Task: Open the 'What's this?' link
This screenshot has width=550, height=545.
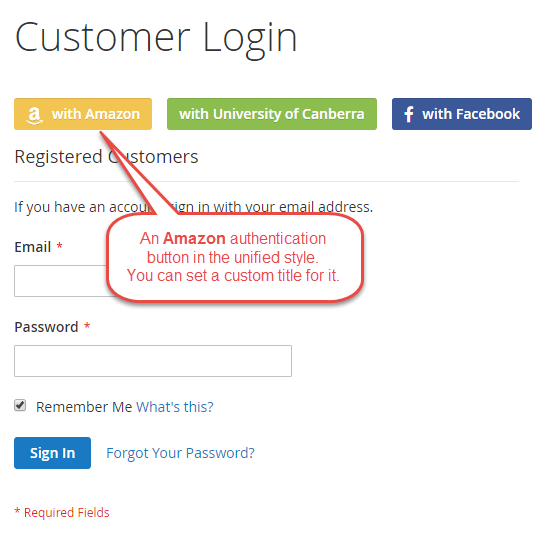Action: coord(175,407)
